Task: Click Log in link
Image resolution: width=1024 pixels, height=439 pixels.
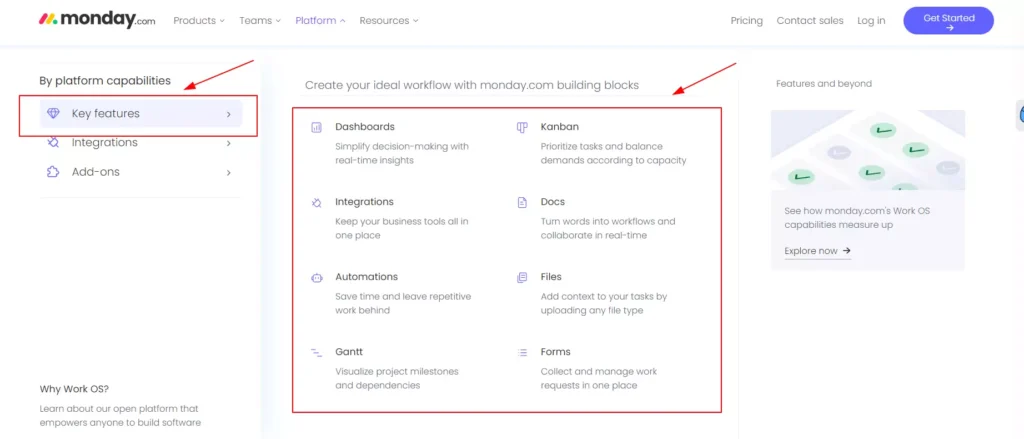Action: [871, 20]
